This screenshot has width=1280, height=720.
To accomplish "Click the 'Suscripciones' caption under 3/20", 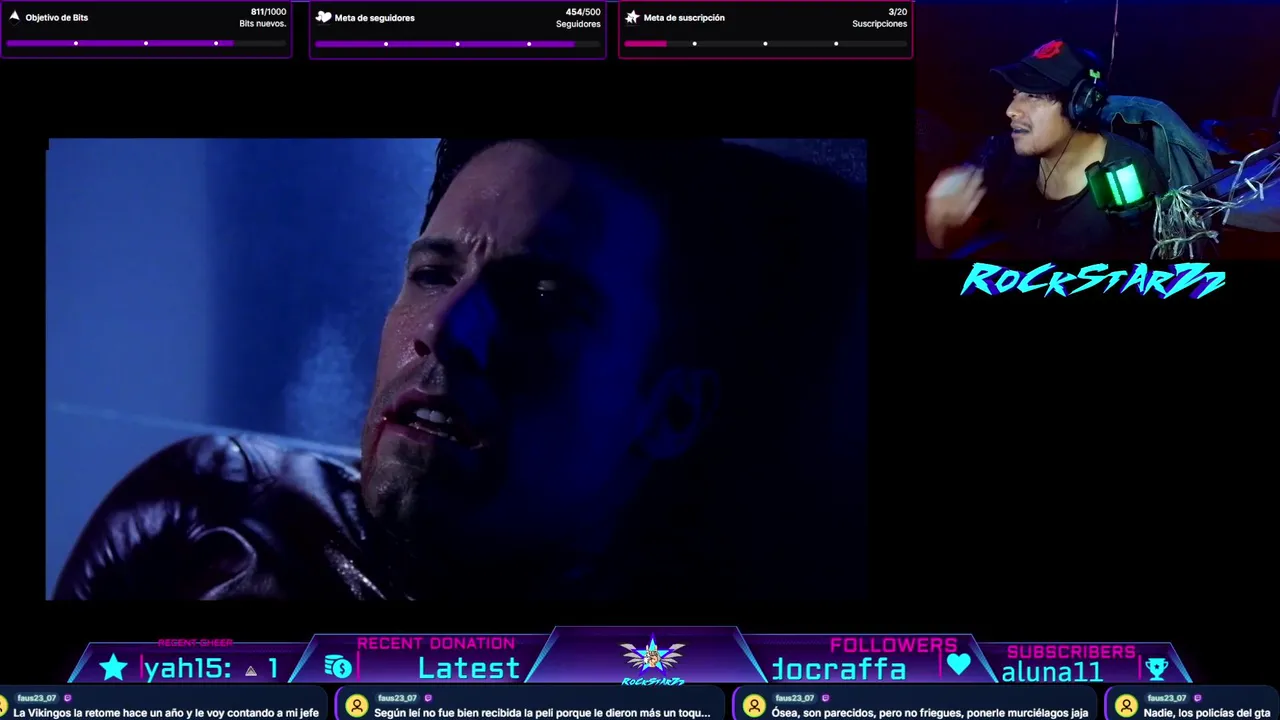I will pos(880,24).
